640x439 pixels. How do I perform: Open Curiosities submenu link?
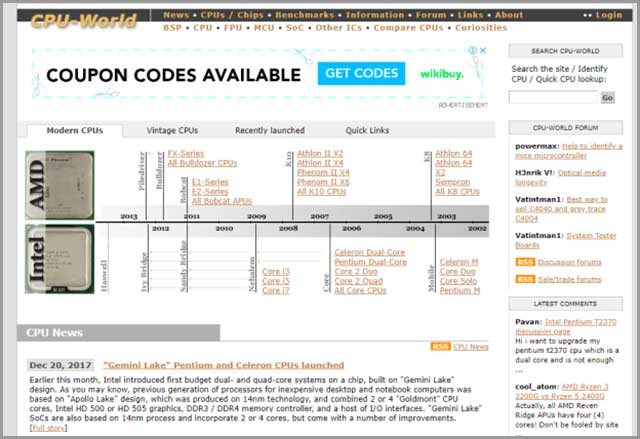(x=481, y=28)
